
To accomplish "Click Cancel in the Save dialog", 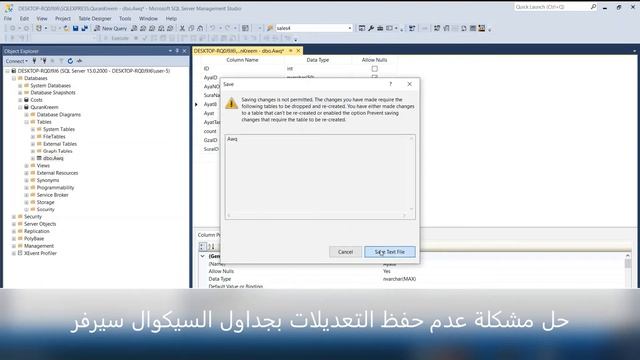I will click(x=345, y=252).
